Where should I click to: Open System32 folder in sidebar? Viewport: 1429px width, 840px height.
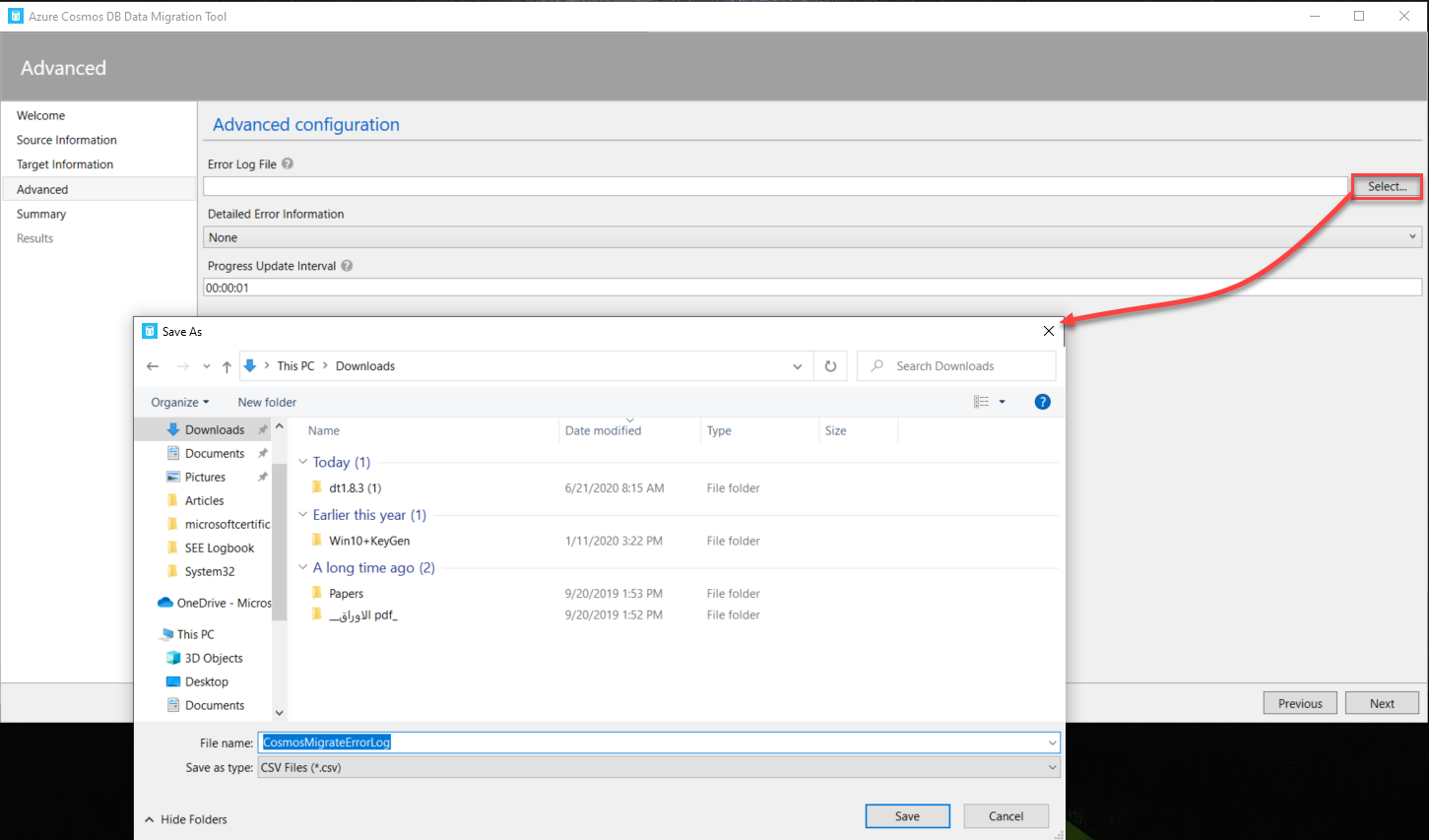[209, 571]
